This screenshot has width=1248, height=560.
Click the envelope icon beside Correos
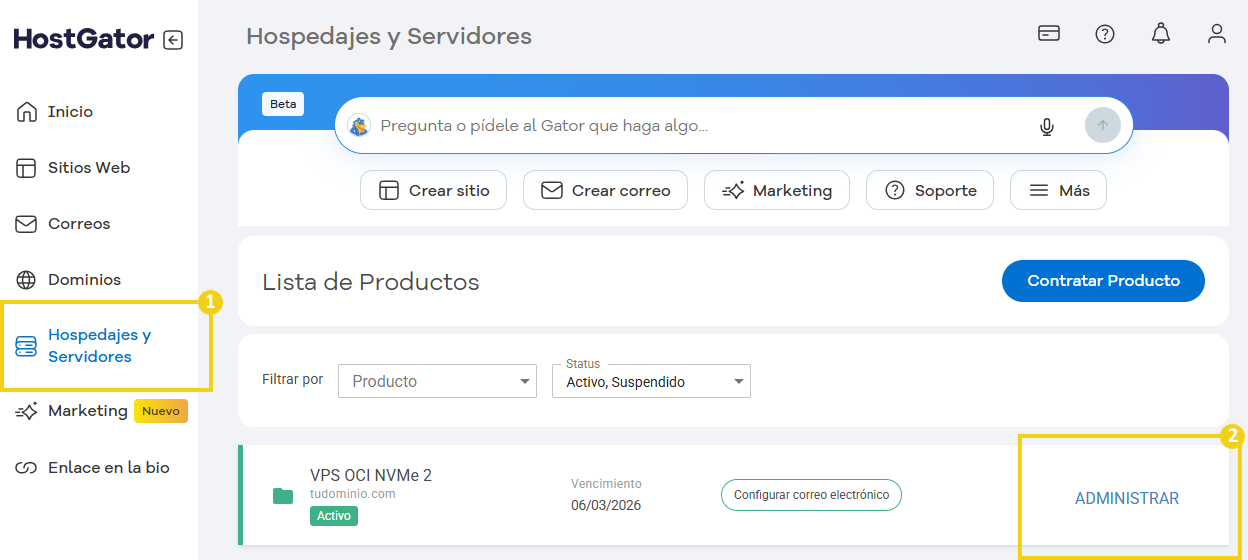[x=27, y=224]
